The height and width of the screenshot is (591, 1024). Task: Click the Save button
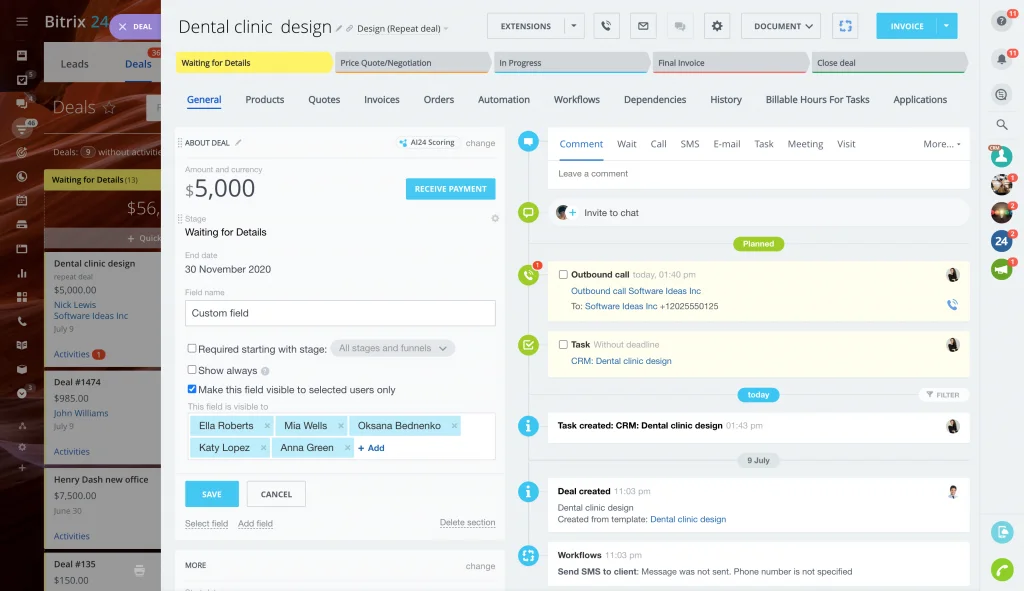[212, 494]
